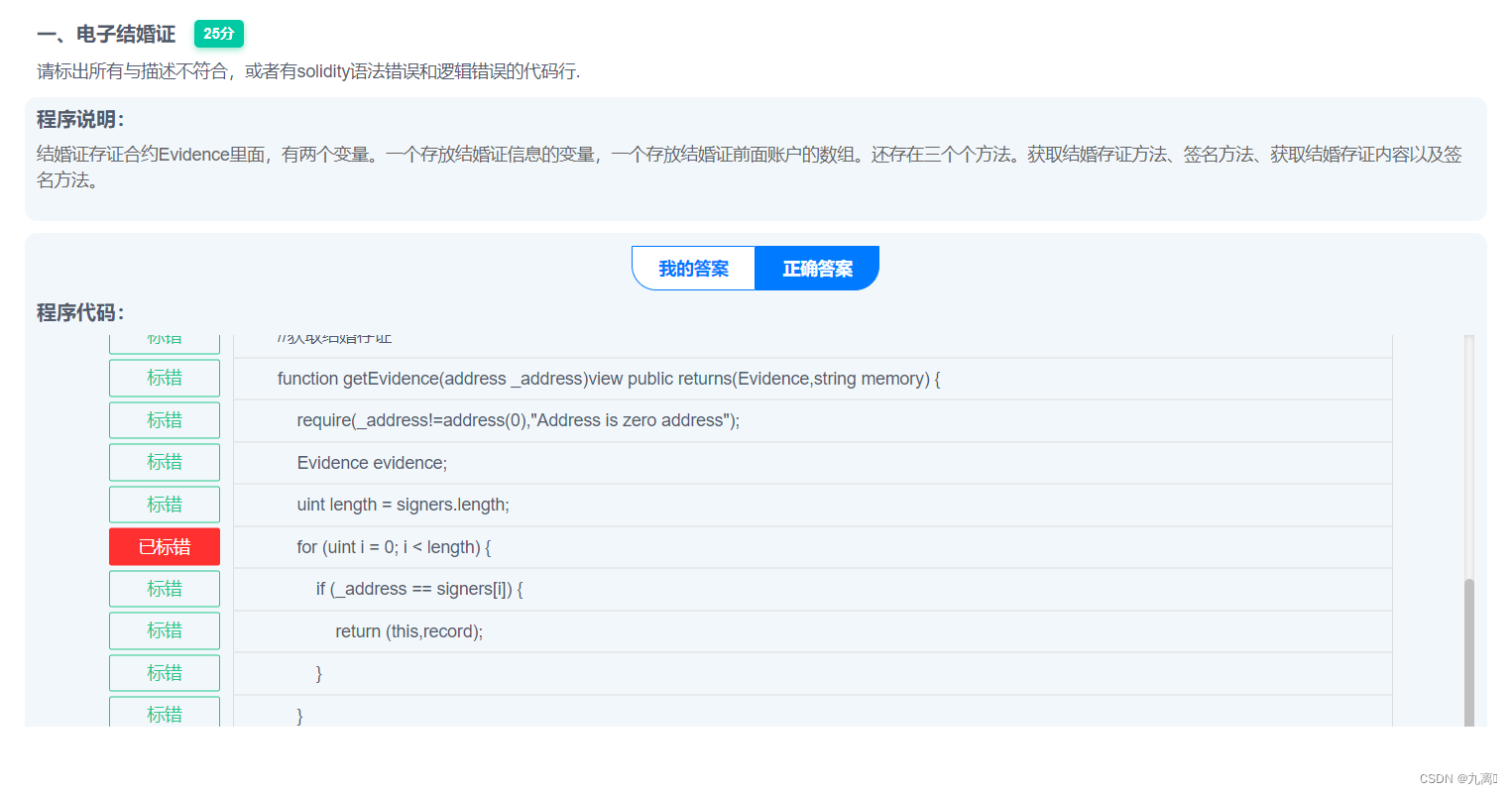Click the 一、电子结婚证 question title

[x=106, y=35]
